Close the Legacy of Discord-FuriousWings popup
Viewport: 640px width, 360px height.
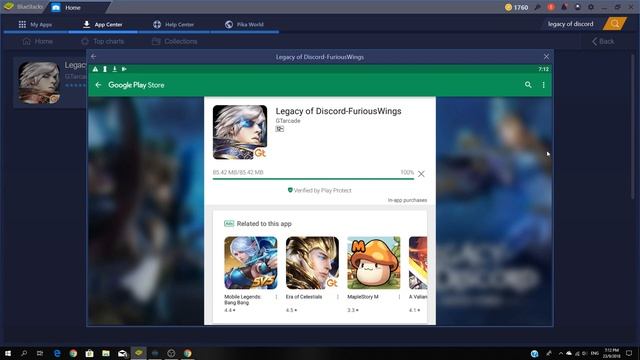(547, 56)
